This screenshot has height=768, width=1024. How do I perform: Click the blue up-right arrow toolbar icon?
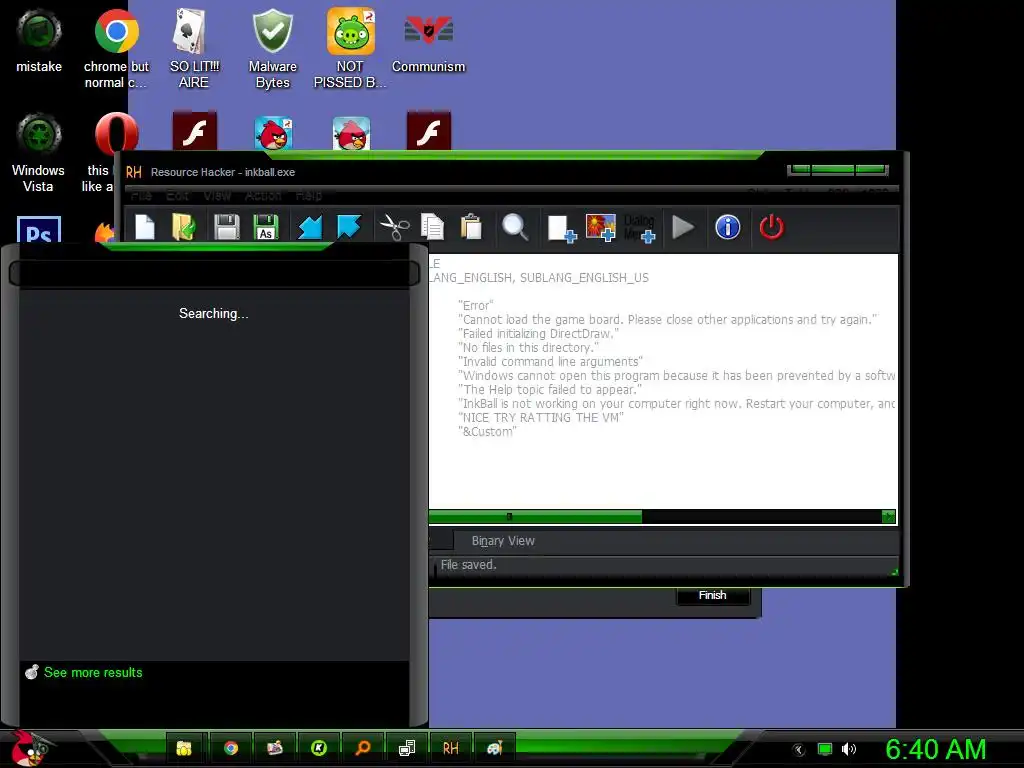pyautogui.click(x=349, y=227)
